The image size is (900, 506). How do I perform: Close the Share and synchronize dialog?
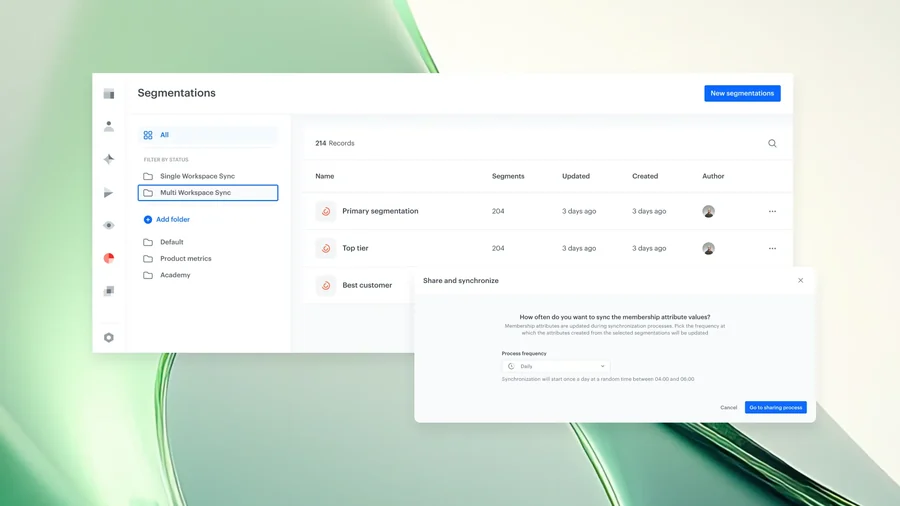800,281
